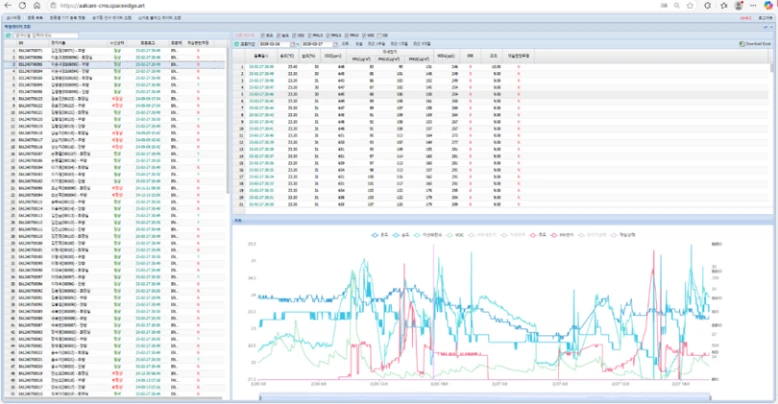The width and height of the screenshot is (778, 404).
Task: Click the browser back arrow
Action: (8, 5)
